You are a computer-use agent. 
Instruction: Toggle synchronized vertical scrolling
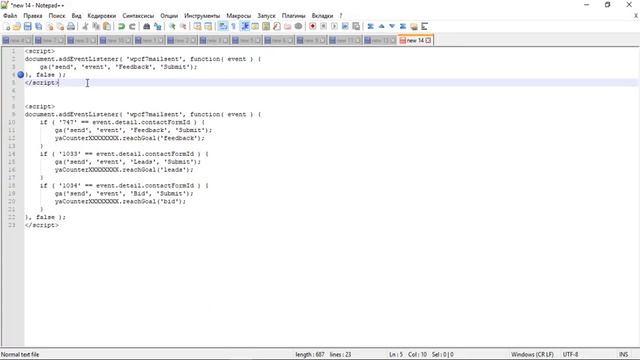pos(198,27)
